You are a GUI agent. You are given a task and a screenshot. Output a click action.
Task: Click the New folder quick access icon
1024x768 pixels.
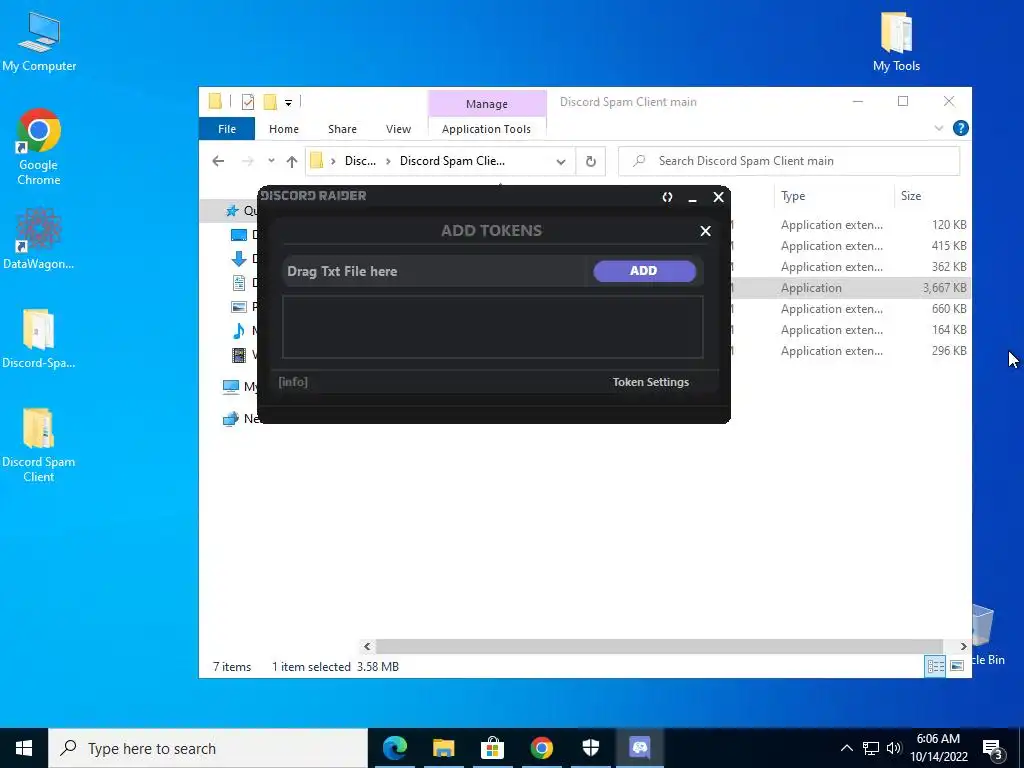(x=270, y=101)
